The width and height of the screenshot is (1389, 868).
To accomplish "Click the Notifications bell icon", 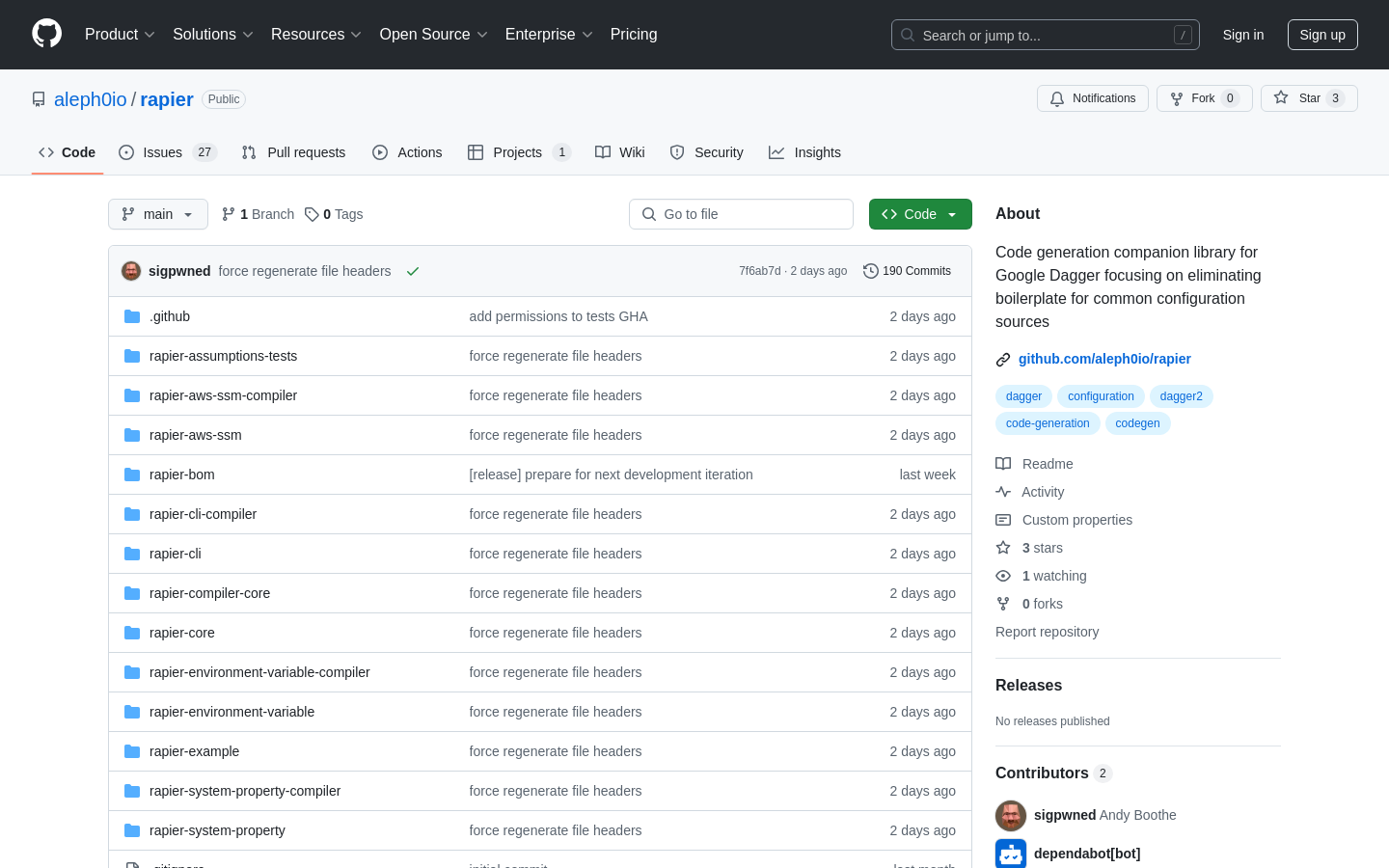I will click(1057, 98).
